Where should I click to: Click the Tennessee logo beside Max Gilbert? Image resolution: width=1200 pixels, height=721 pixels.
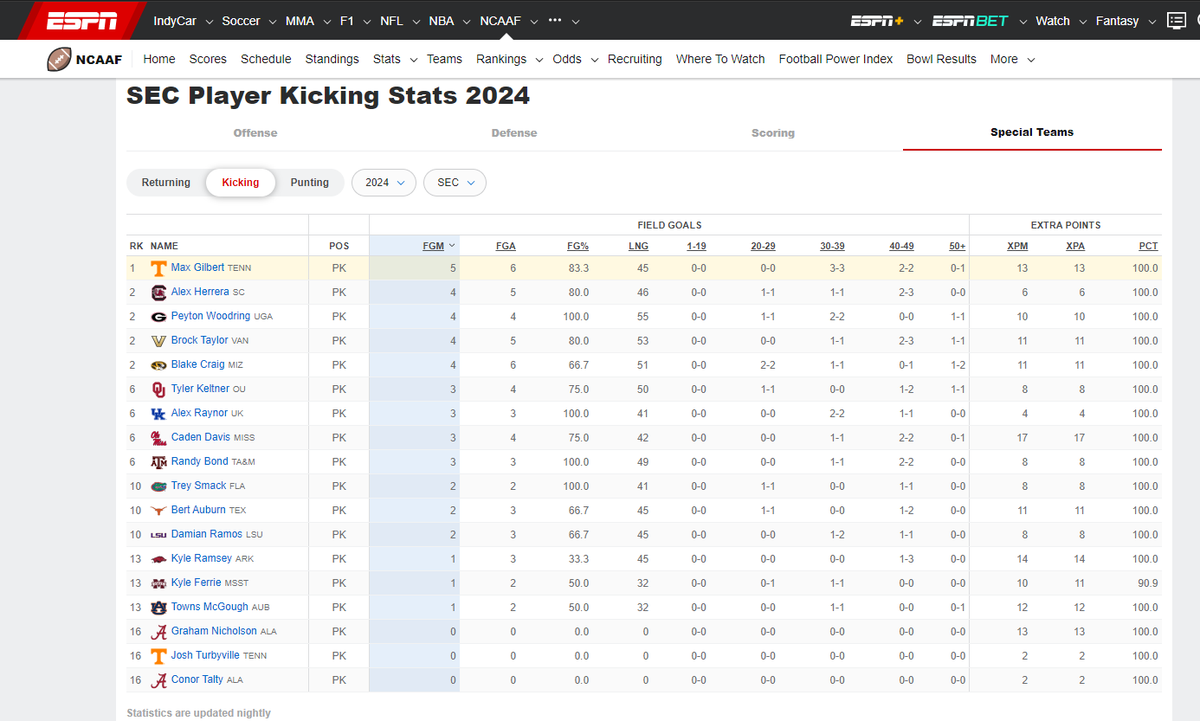pyautogui.click(x=158, y=268)
